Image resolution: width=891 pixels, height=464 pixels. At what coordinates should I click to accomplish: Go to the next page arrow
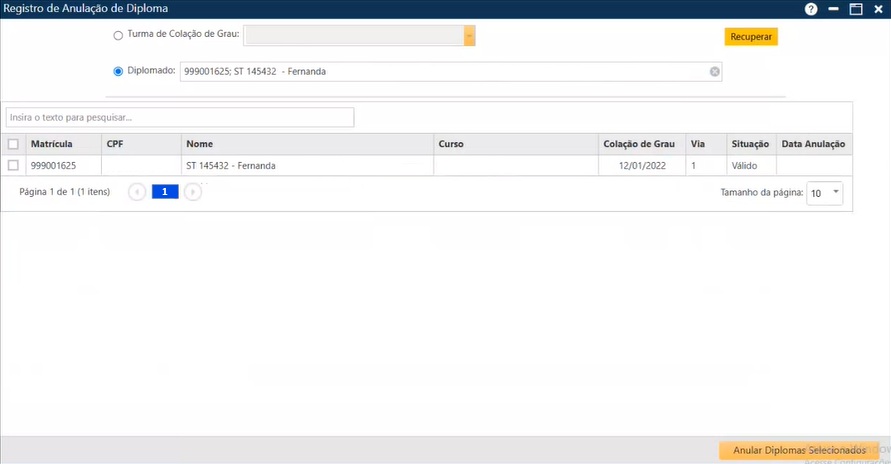(x=193, y=192)
